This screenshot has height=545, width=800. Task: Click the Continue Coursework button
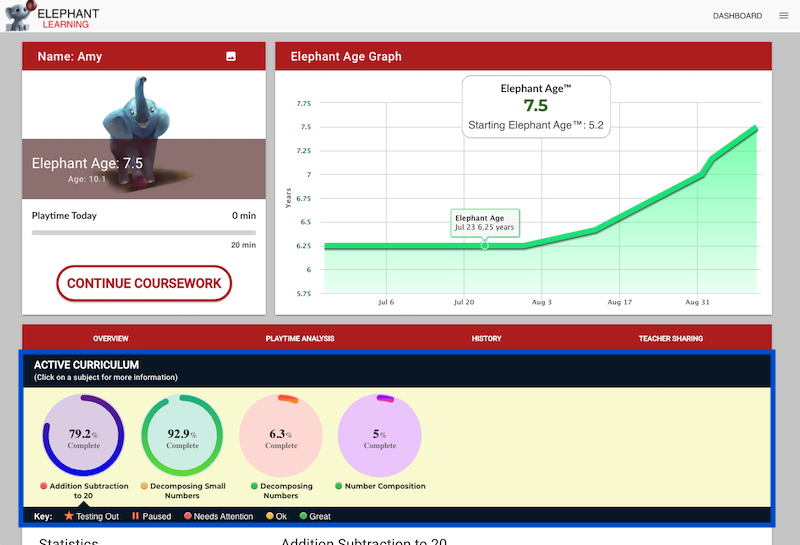tap(144, 283)
